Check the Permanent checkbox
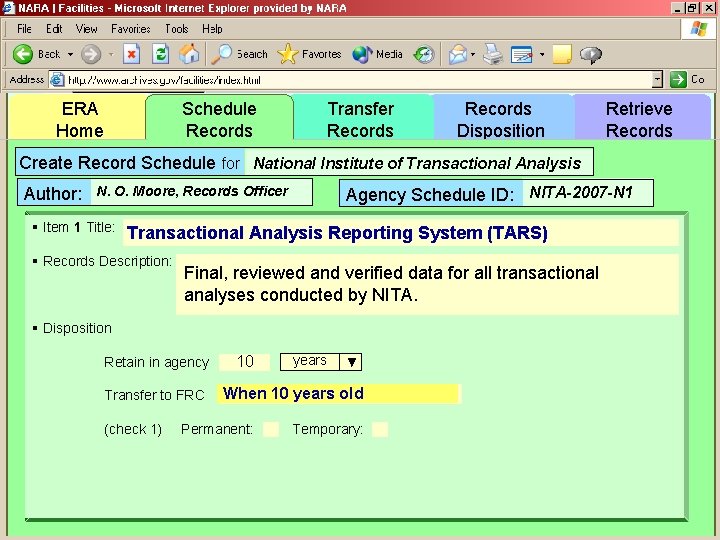 pos(270,429)
